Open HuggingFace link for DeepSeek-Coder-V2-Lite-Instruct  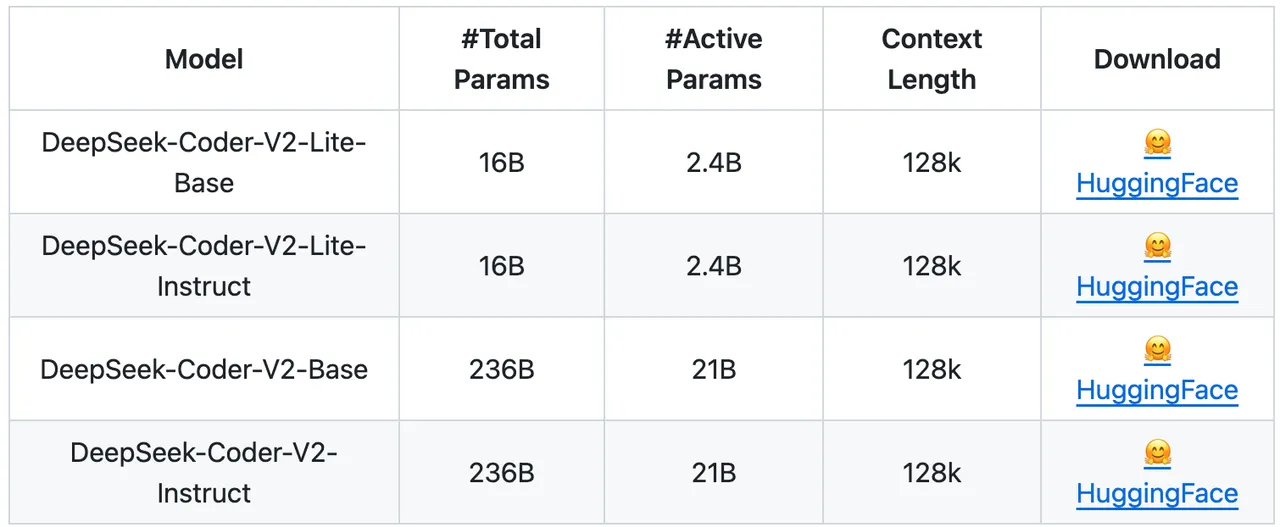pos(1157,287)
